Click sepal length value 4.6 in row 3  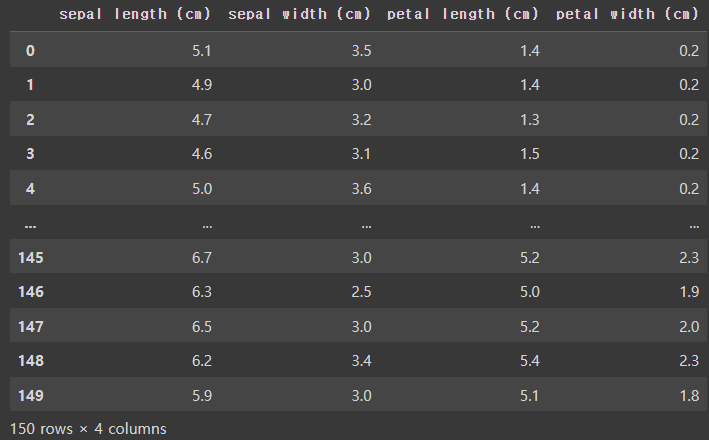tap(202, 154)
